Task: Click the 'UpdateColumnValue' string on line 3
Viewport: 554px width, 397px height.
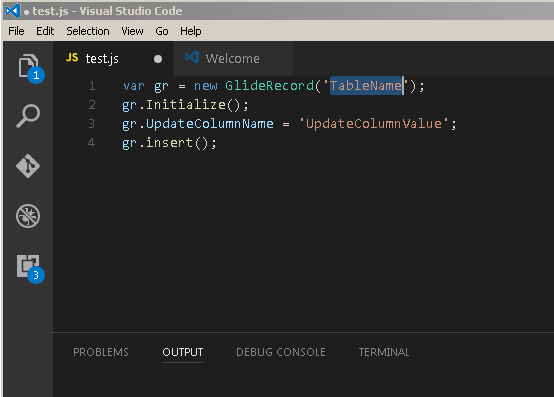Action: [373, 124]
